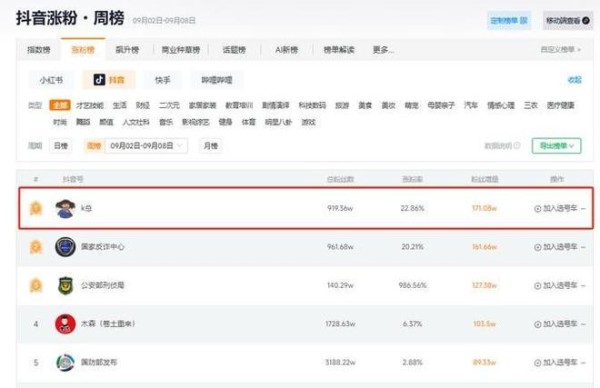The height and width of the screenshot is (388, 600).
Task: Add 国家反诈中心 to 选号车
Action: click(555, 247)
